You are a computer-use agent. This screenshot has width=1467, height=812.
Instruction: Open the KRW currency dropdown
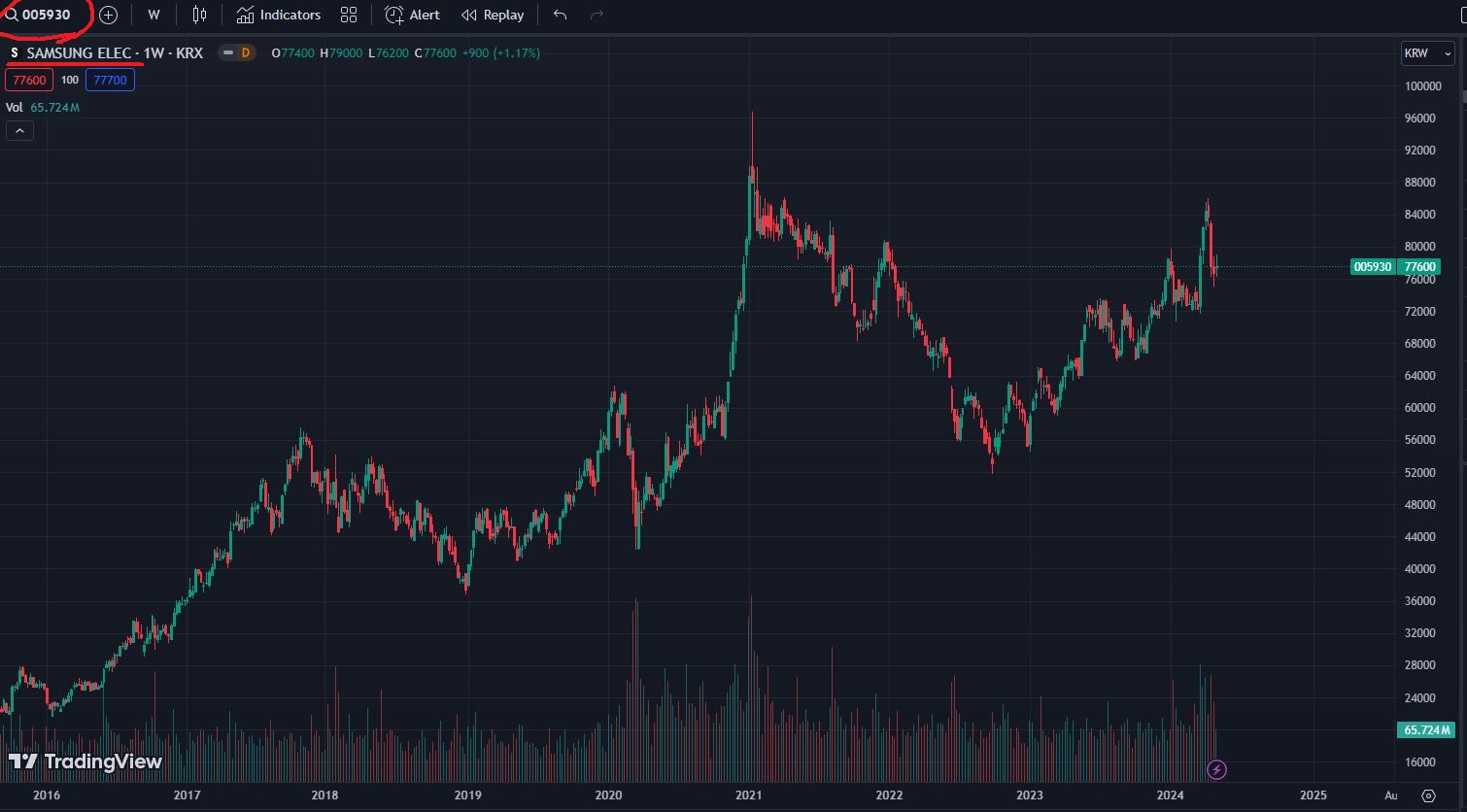click(1427, 53)
